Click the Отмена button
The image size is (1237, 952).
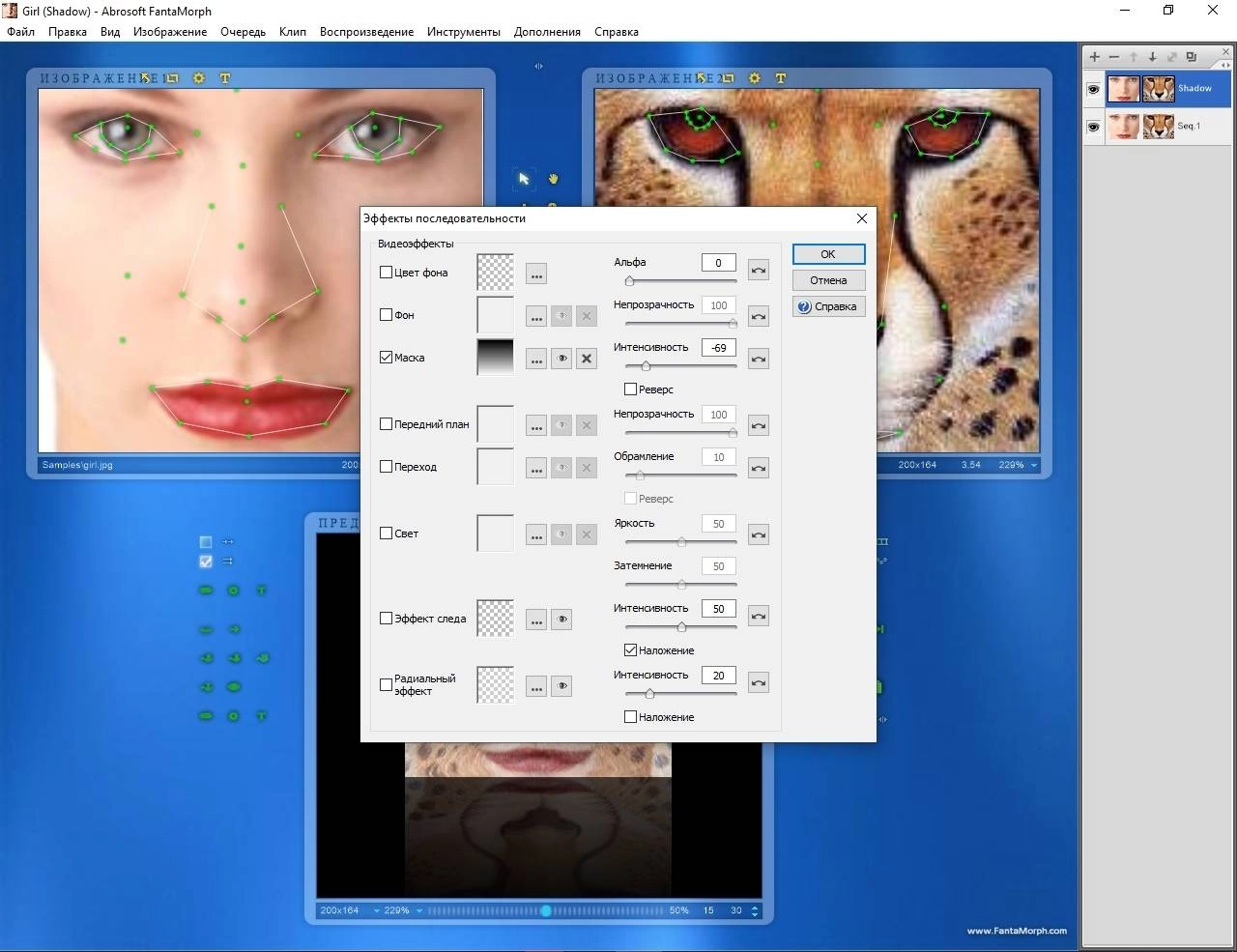click(x=828, y=280)
